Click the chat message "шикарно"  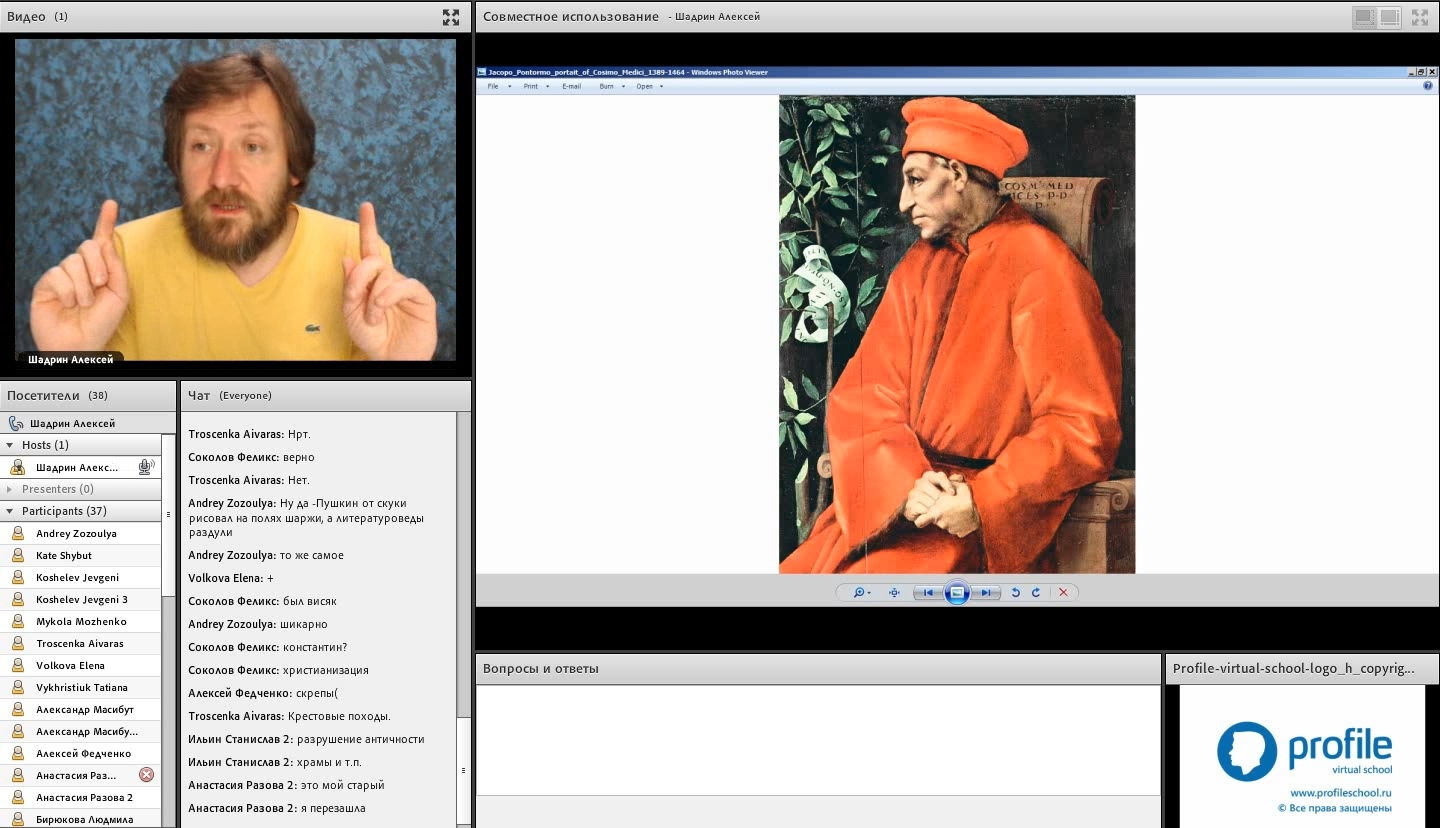tap(305, 624)
